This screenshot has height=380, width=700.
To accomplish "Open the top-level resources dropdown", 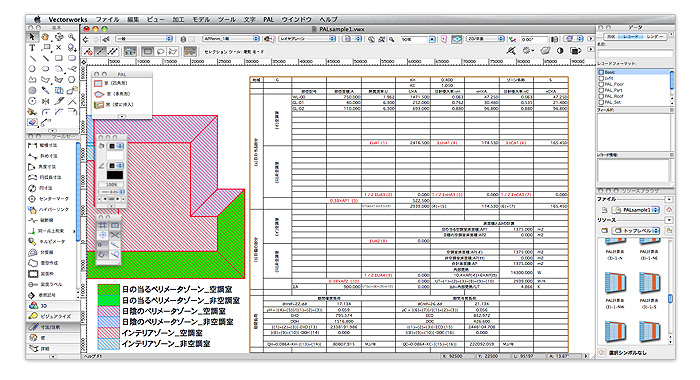I will tap(637, 230).
